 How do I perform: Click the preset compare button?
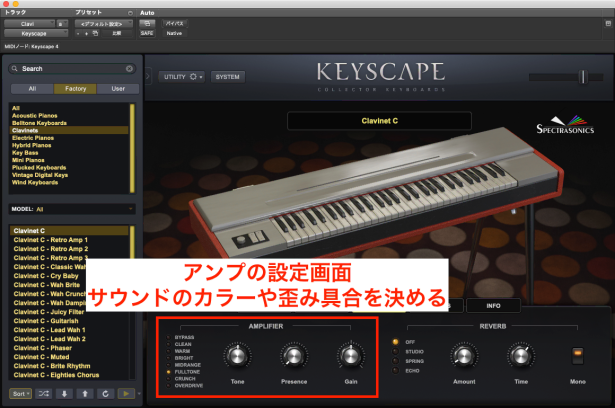[117, 33]
